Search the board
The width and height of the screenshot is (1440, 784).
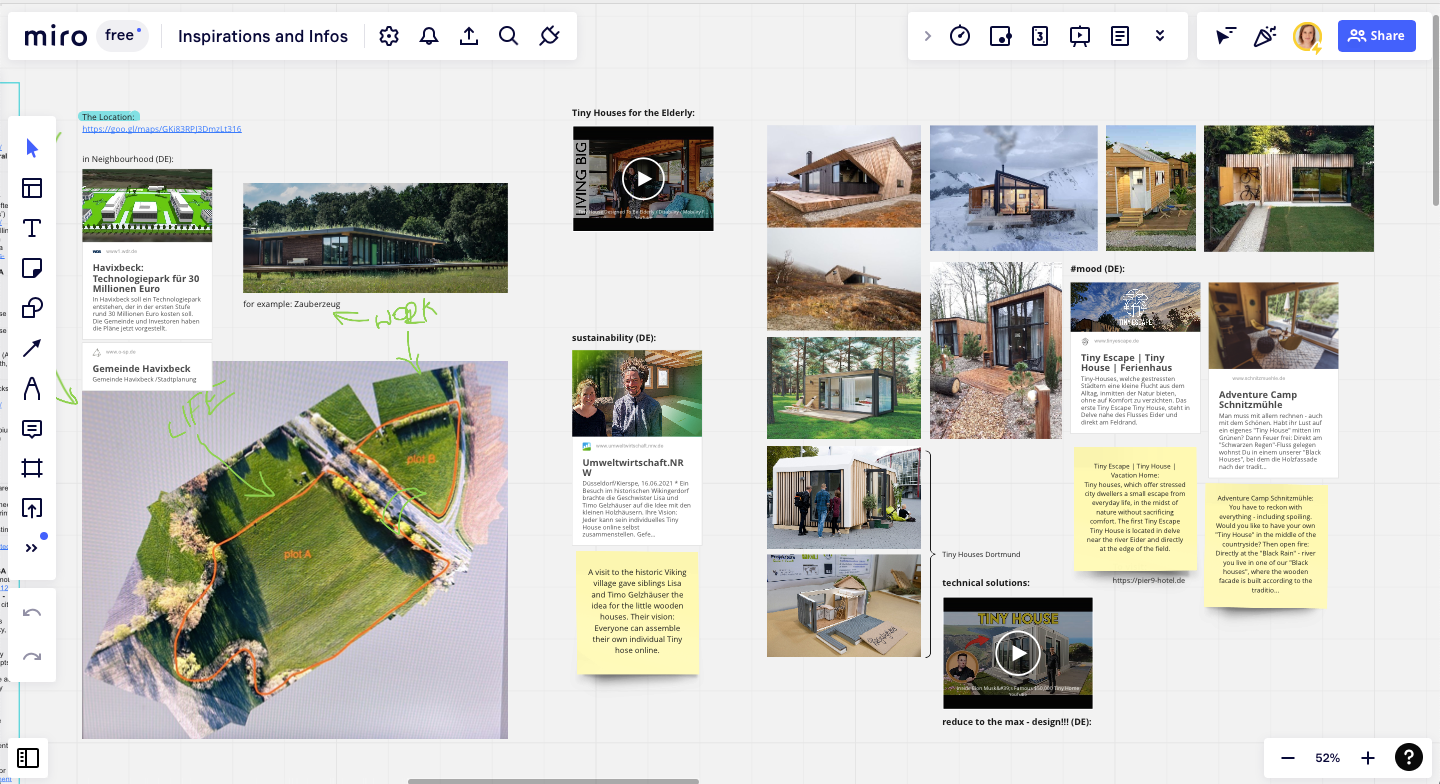pyautogui.click(x=508, y=36)
